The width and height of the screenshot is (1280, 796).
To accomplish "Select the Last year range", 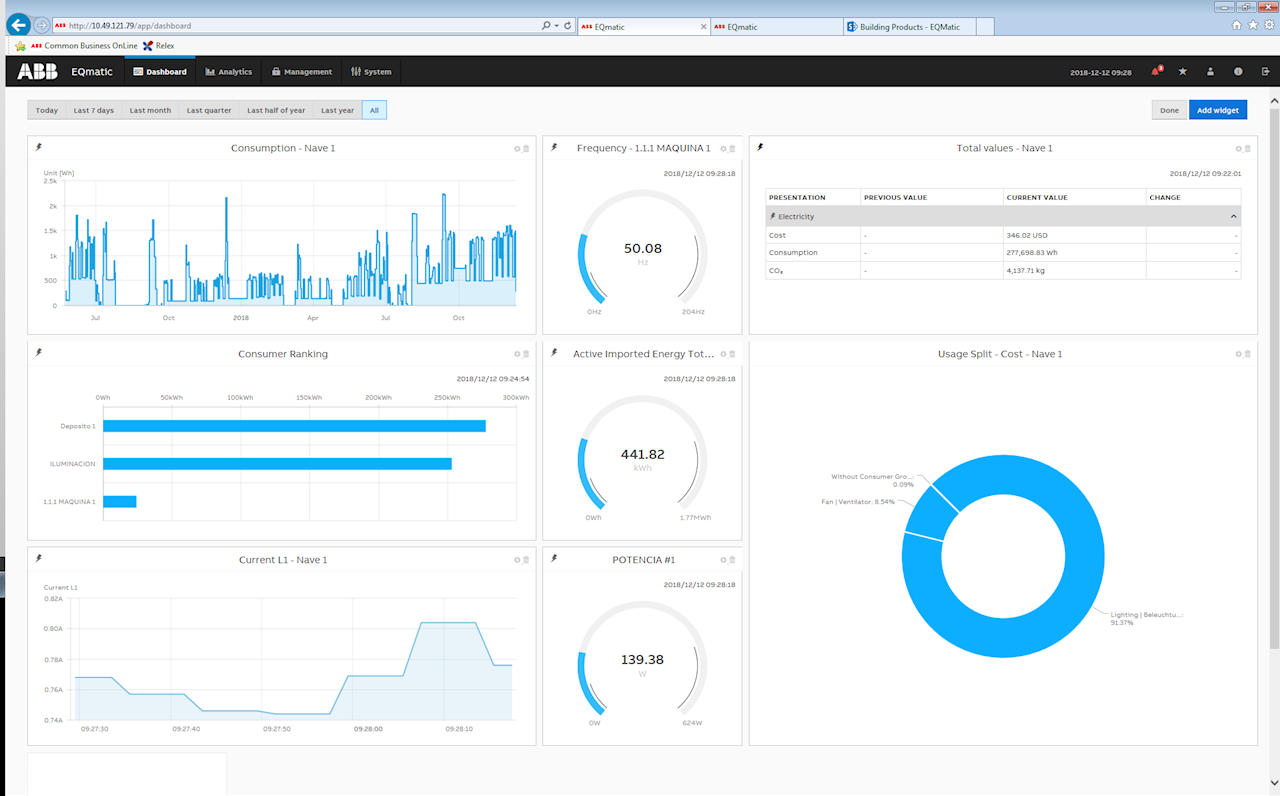I will point(338,110).
